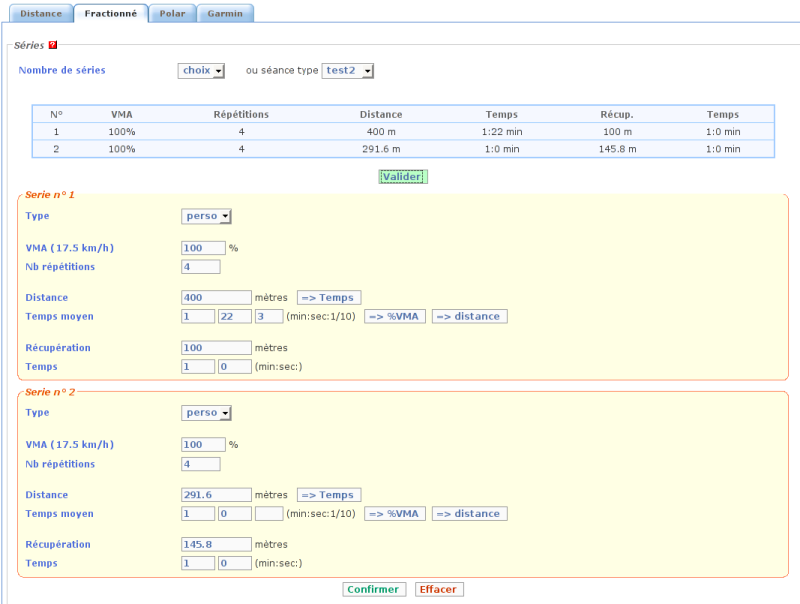
Task: Open the séance type test2 dropdown
Action: tap(347, 70)
